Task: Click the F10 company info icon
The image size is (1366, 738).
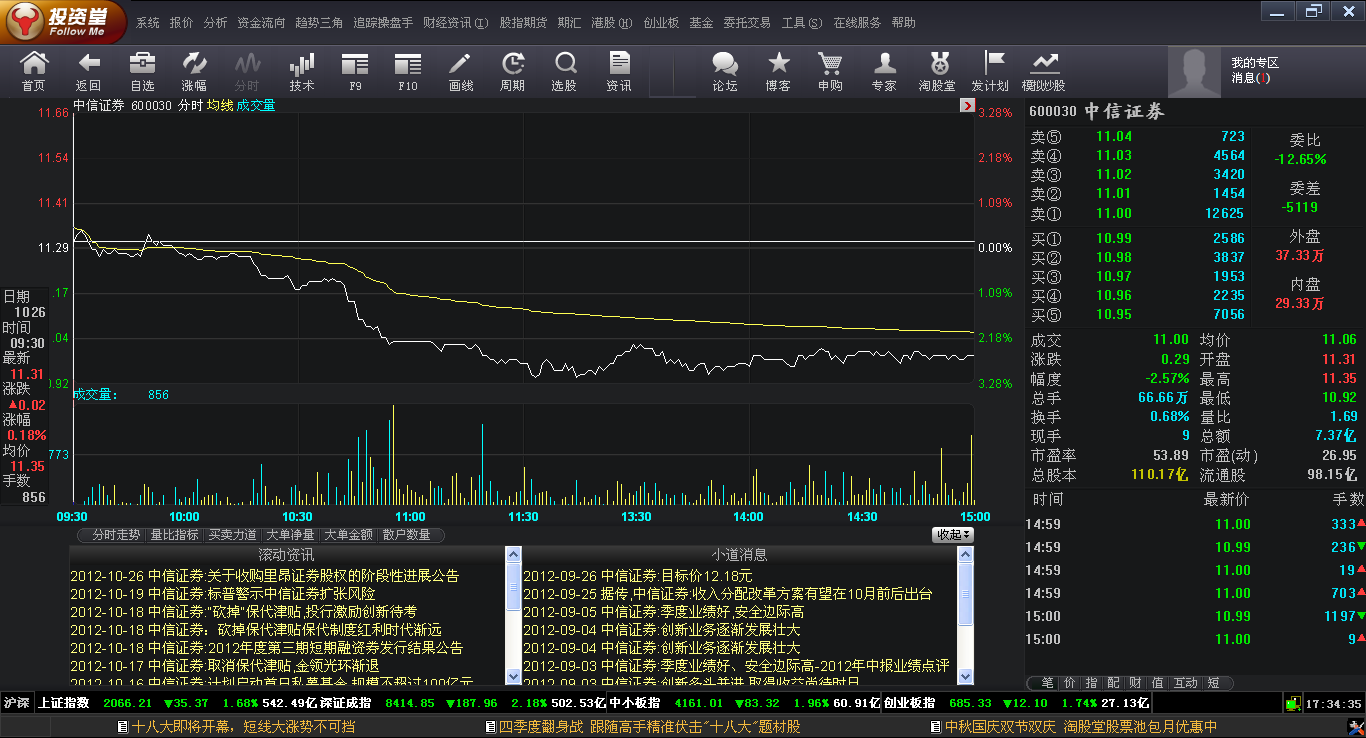Action: point(409,71)
